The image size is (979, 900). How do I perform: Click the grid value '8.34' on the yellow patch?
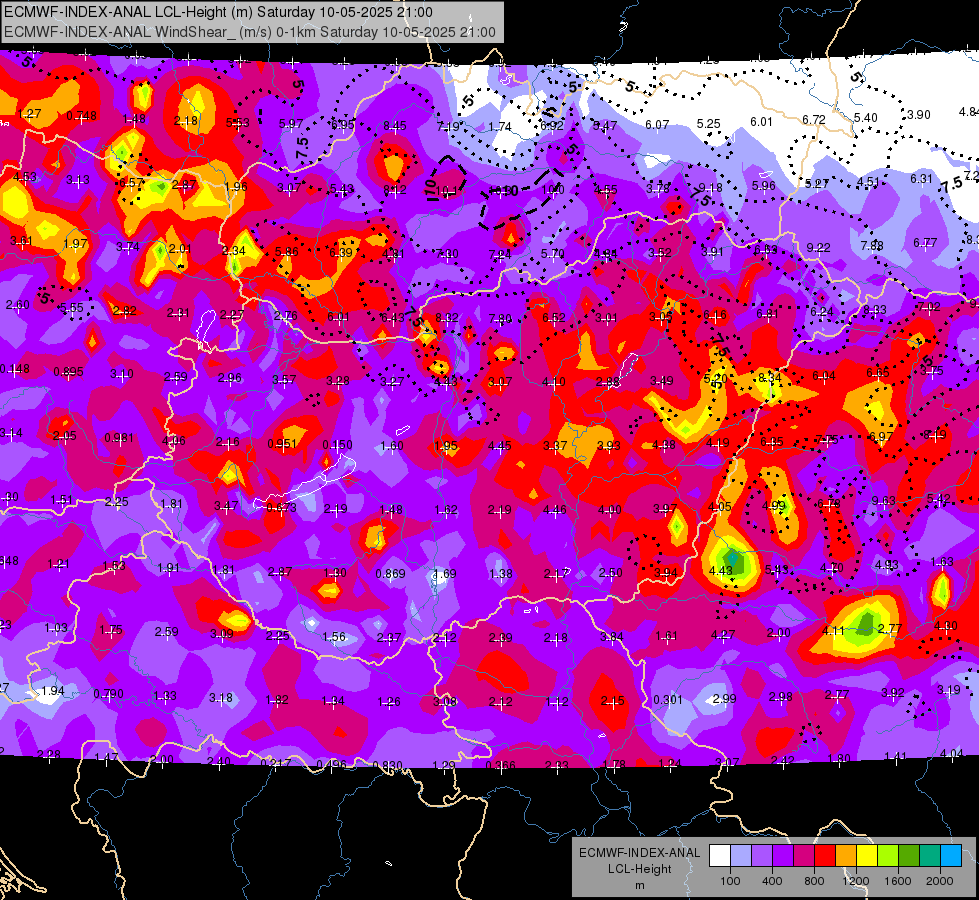(769, 377)
